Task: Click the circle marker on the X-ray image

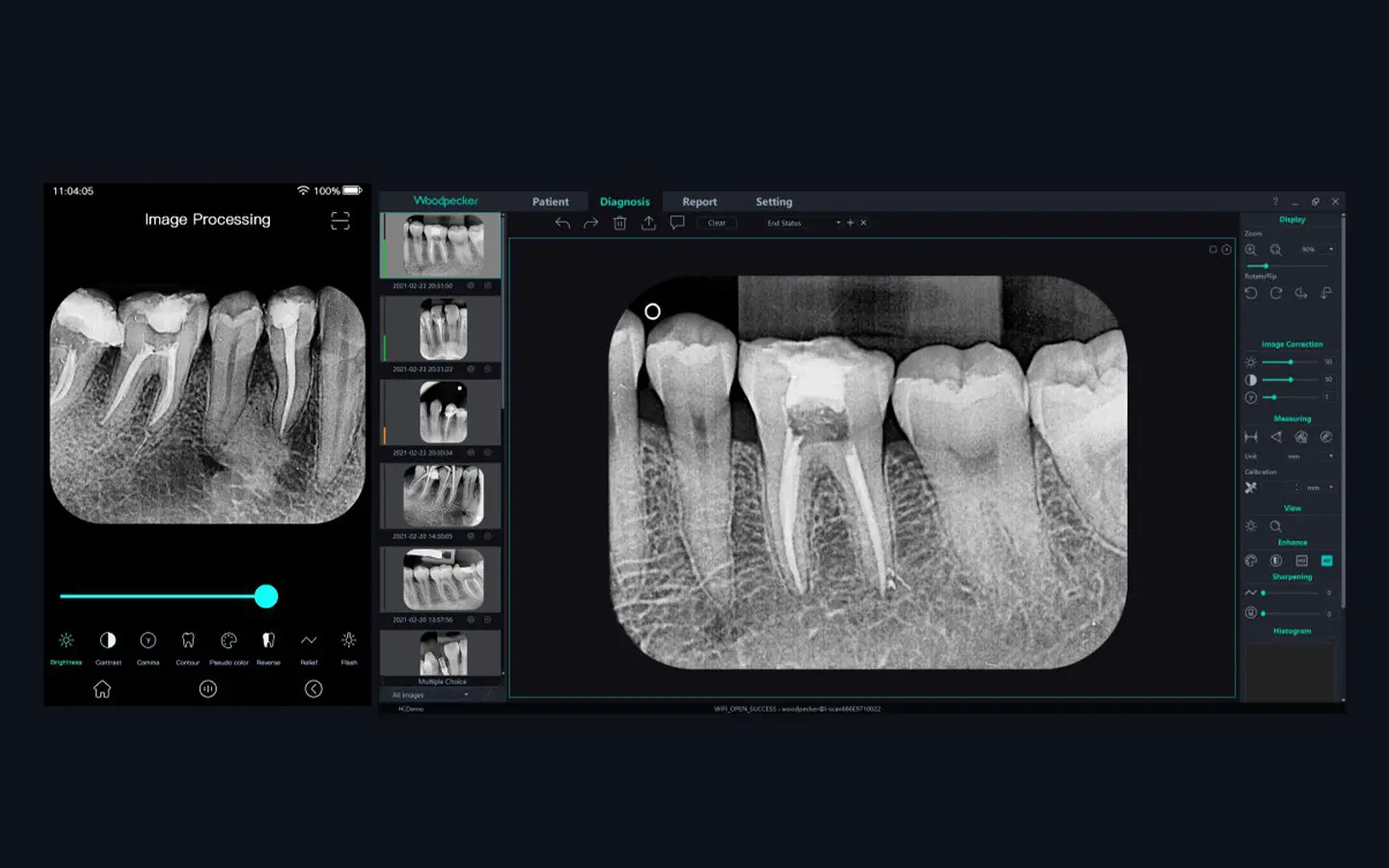Action: 652,312
